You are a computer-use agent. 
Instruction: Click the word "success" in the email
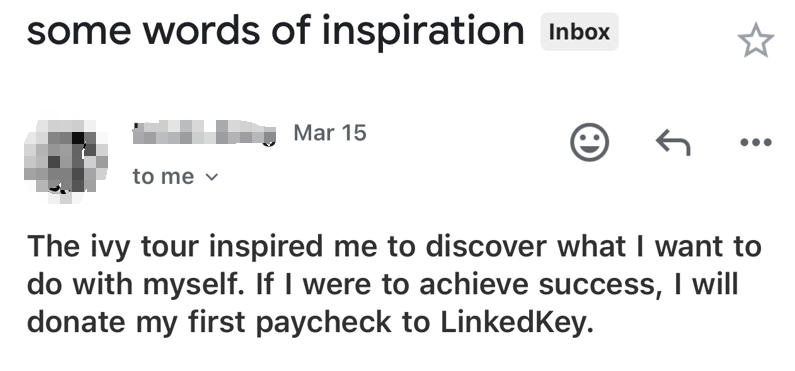596,286
